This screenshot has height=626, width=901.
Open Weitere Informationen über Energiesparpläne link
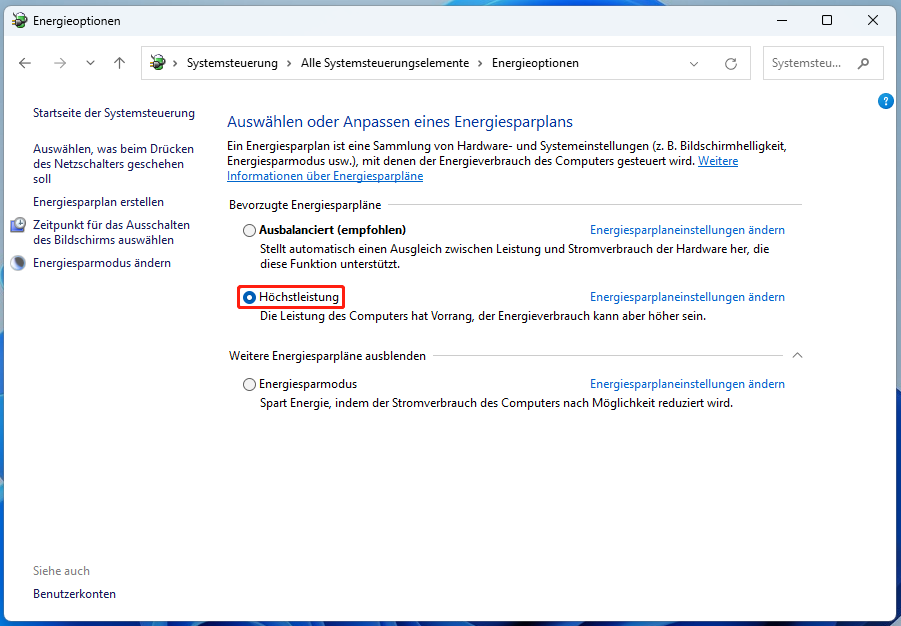[x=483, y=168]
